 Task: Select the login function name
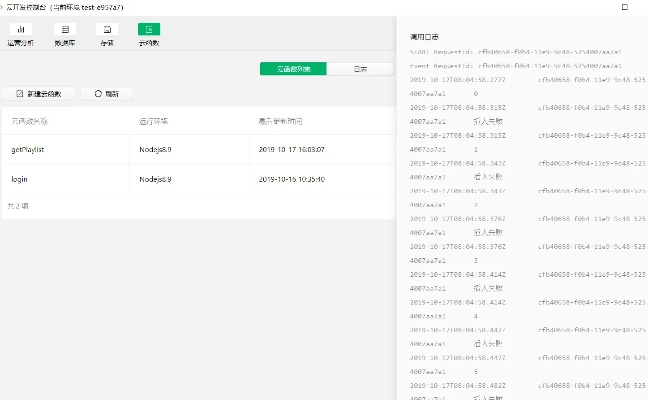[19, 179]
